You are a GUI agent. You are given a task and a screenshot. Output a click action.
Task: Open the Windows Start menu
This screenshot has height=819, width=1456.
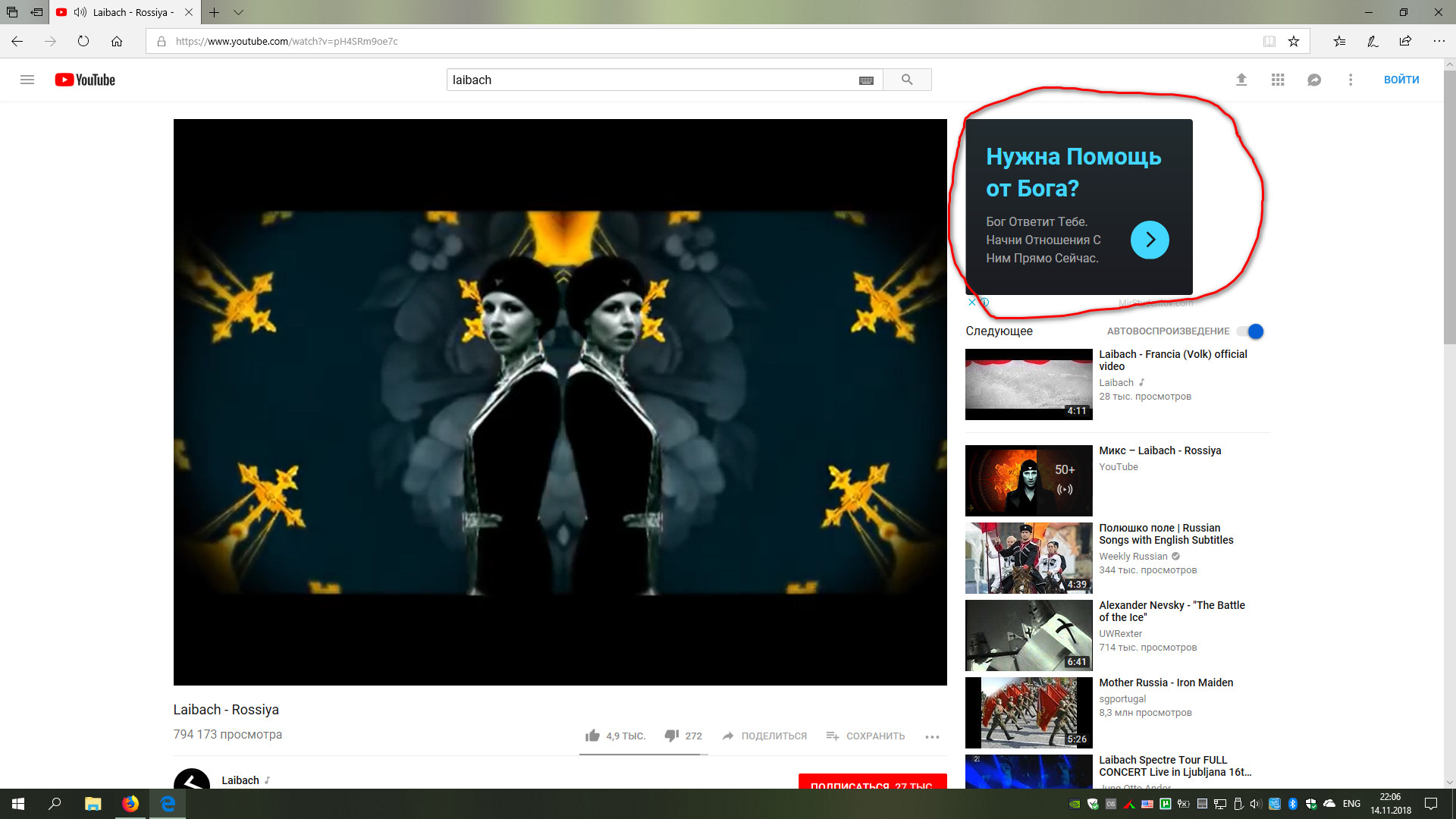[18, 804]
